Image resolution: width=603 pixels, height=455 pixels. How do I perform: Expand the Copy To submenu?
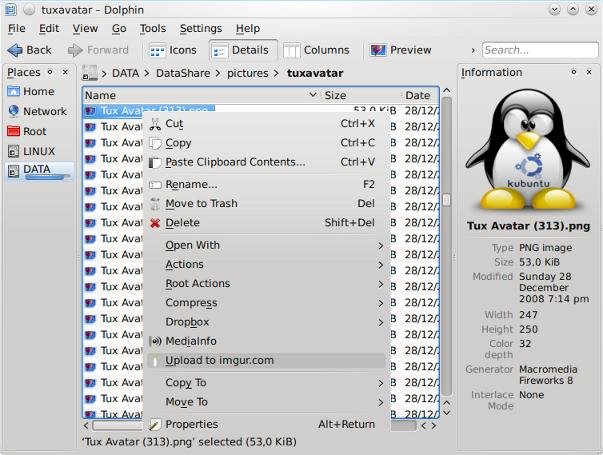265,383
